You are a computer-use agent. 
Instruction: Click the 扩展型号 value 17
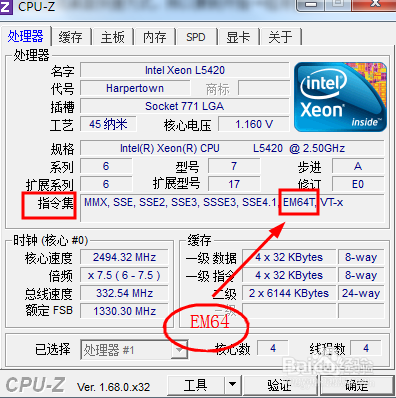coord(234,184)
